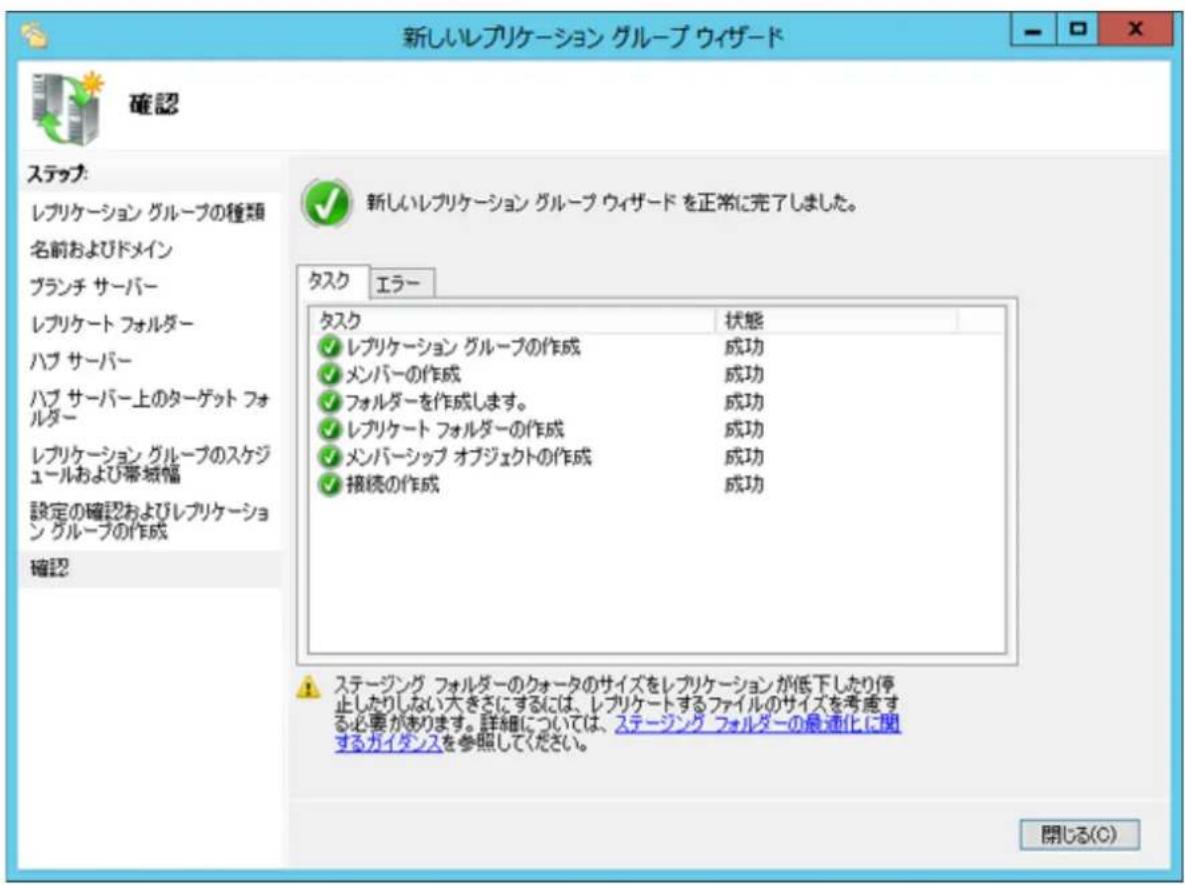Click the checkmark icon beside レプリケート フォルダーの作成
The image size is (1185, 885).
pyautogui.click(x=330, y=429)
